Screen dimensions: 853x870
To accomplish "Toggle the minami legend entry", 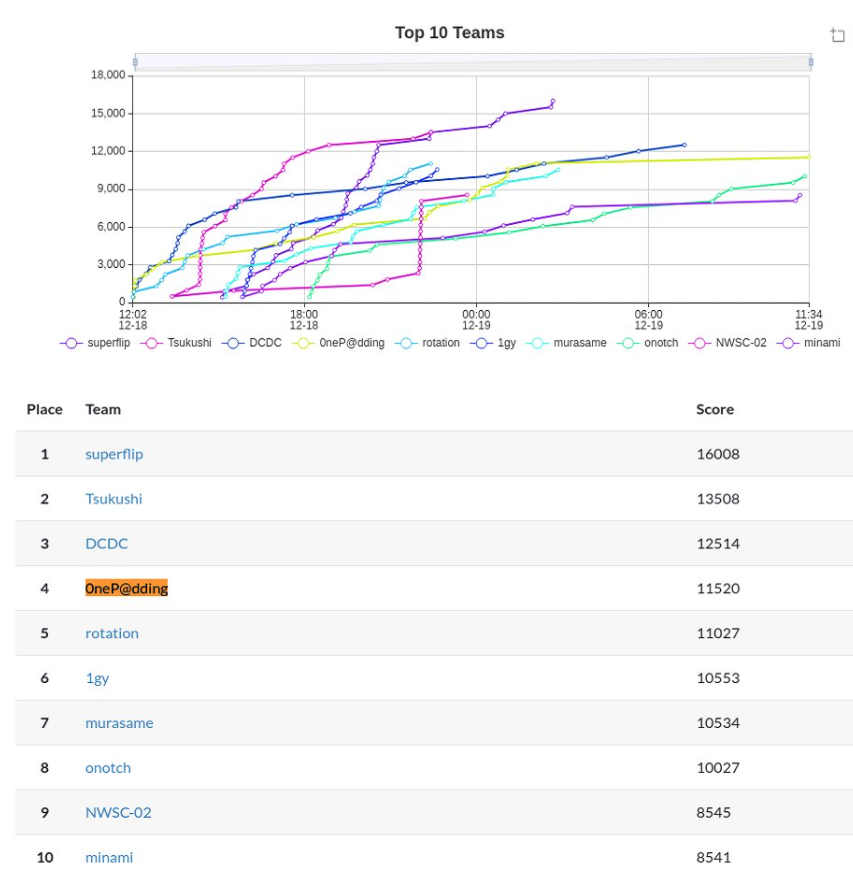I will (809, 343).
